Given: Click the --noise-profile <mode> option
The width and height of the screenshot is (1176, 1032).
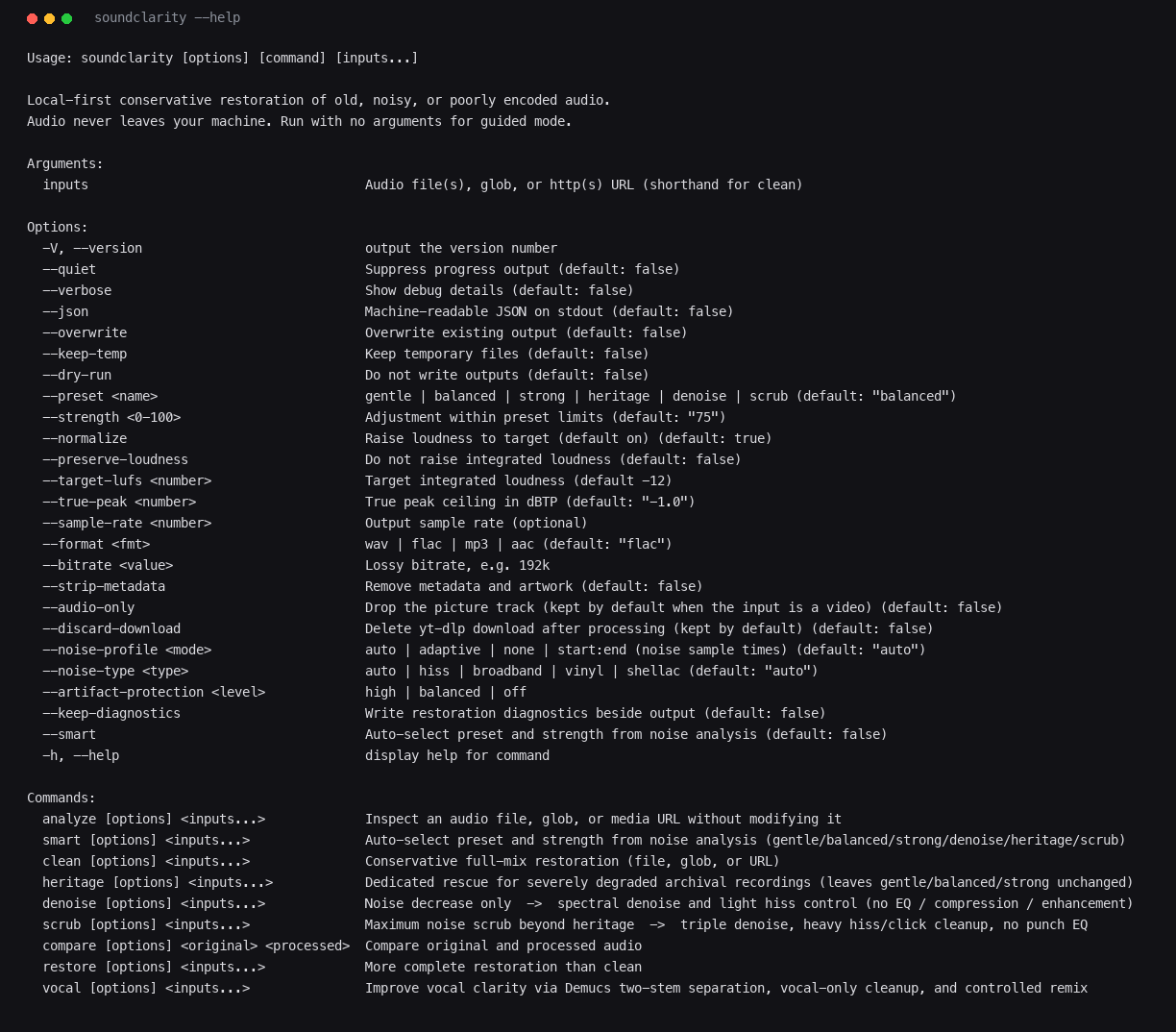Looking at the screenshot, I should pos(127,650).
